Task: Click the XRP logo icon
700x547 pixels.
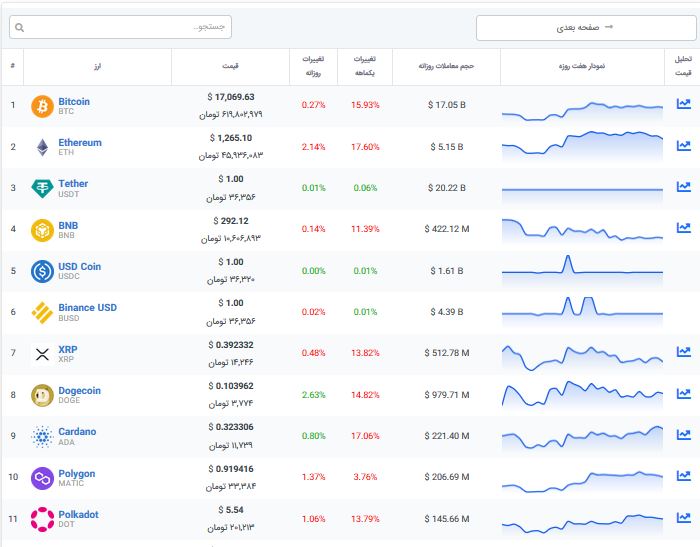Action: pyautogui.click(x=42, y=355)
